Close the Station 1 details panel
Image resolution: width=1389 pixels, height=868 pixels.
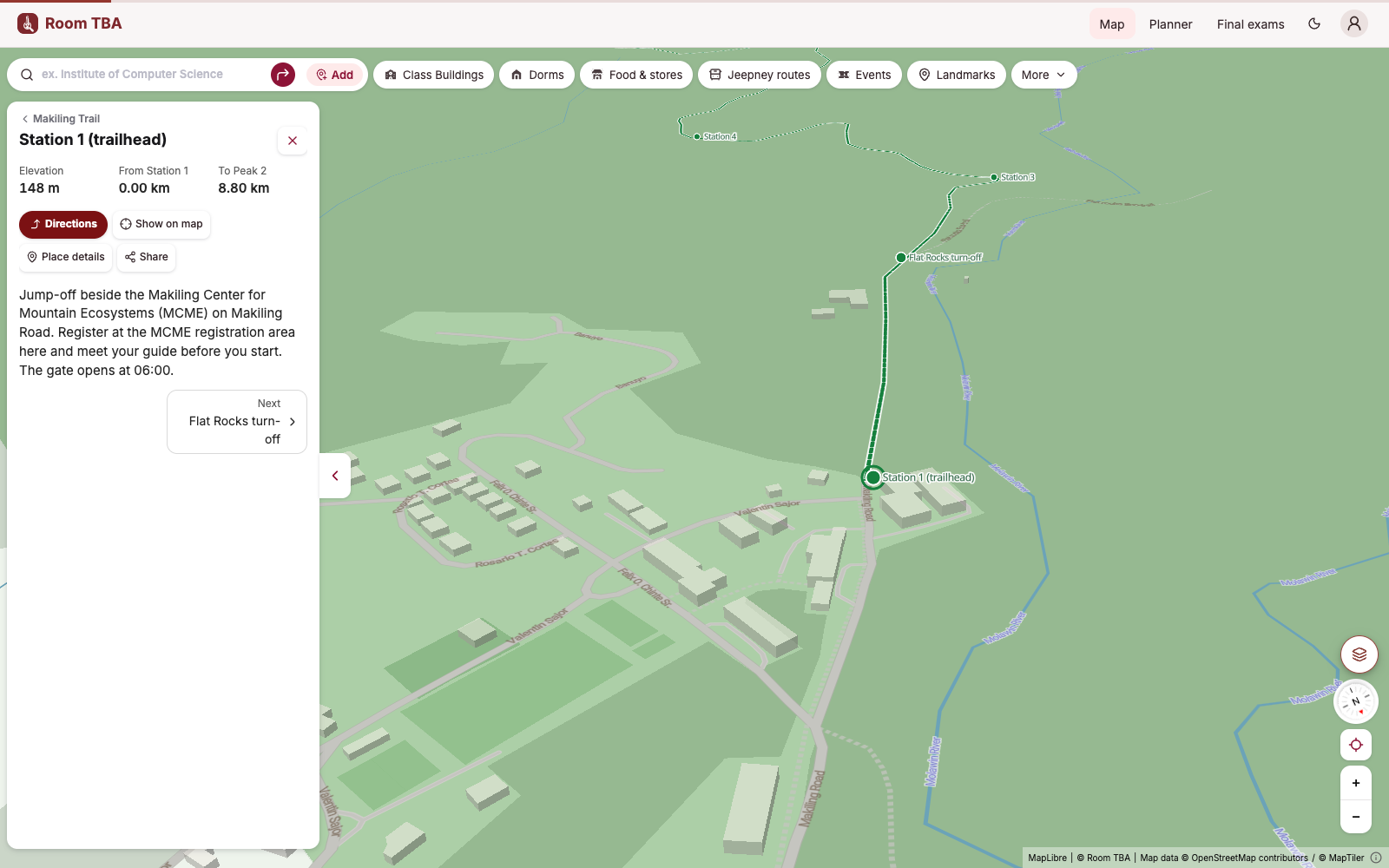(x=293, y=141)
